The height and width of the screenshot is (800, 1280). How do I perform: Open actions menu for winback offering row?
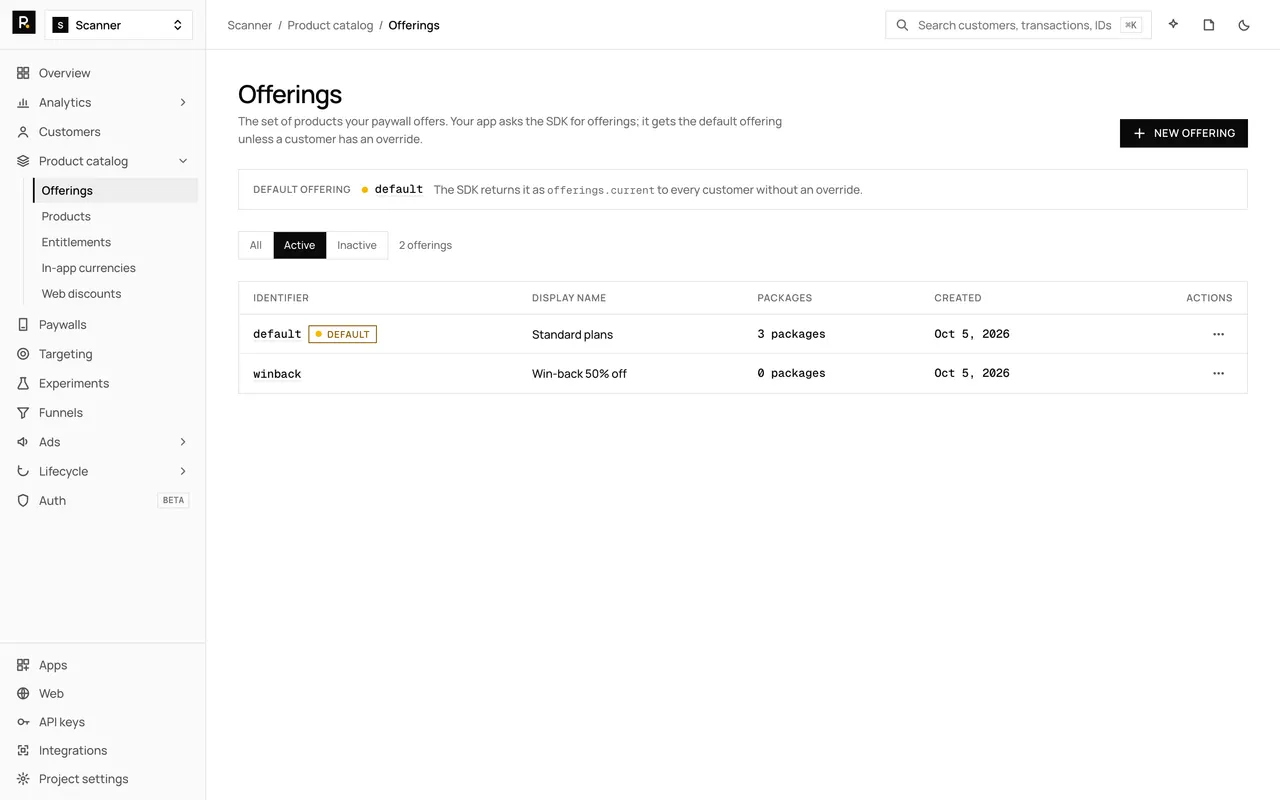click(1218, 373)
